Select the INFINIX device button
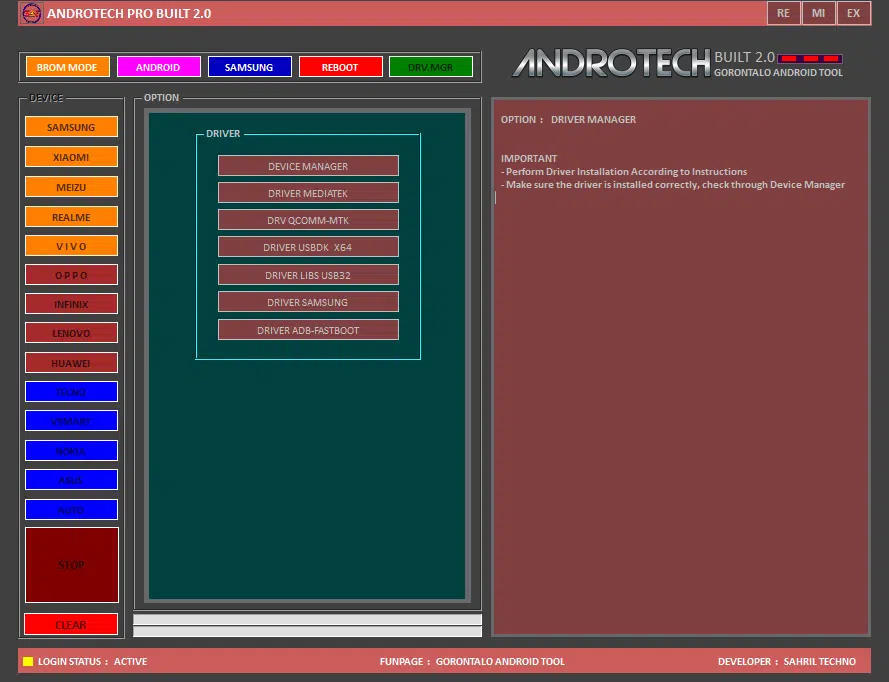 point(71,304)
